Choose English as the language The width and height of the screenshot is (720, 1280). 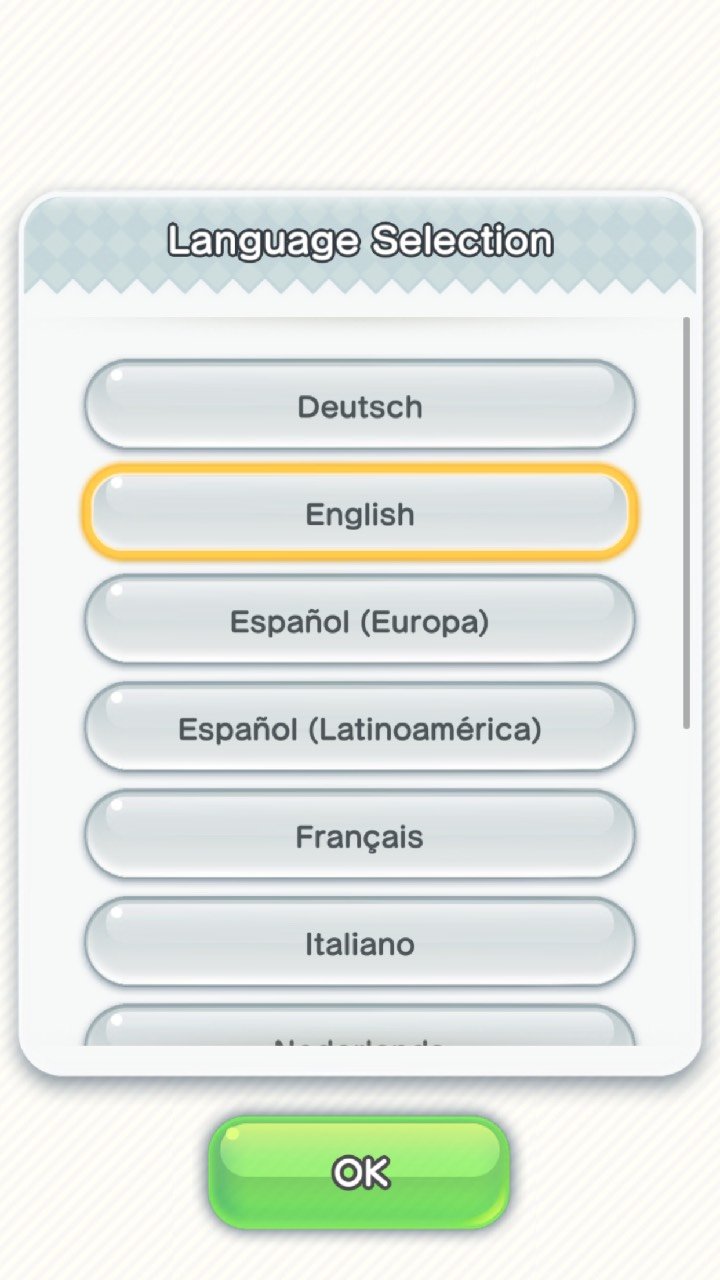[x=359, y=514]
